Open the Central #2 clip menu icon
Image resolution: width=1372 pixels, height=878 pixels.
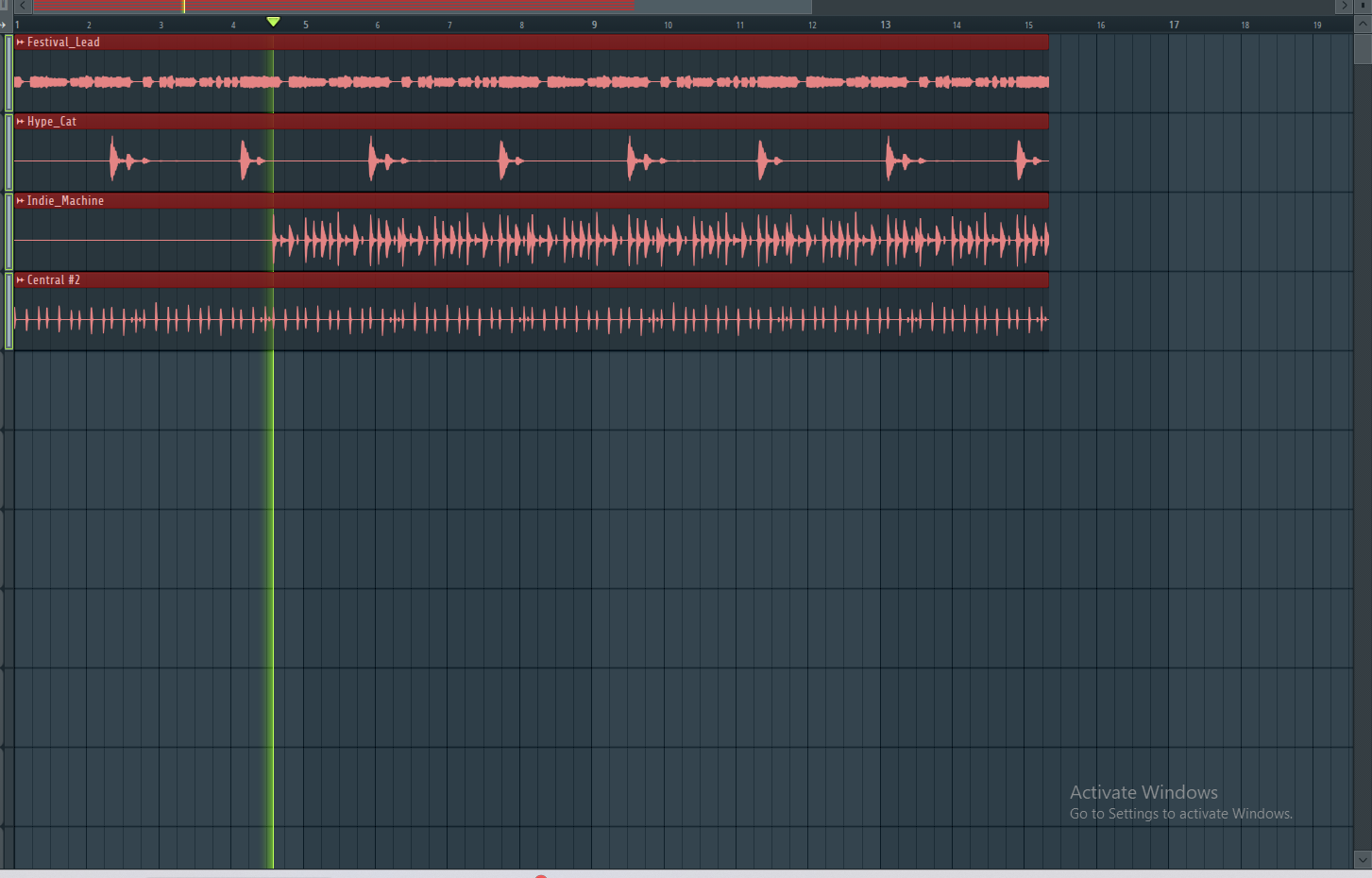21,280
